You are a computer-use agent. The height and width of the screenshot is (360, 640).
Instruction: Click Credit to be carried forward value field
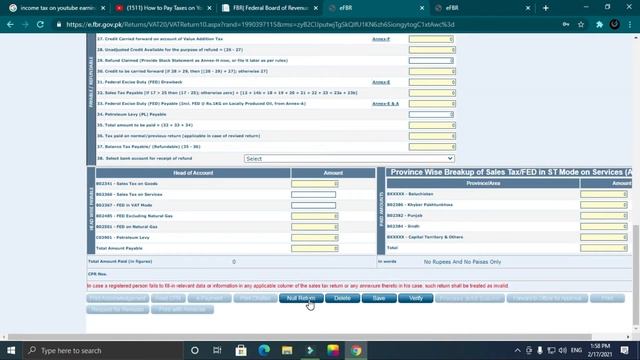(432, 71)
